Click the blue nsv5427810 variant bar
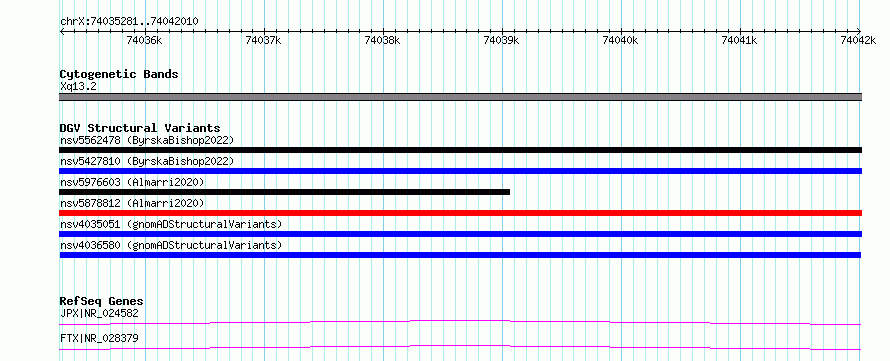 tap(460, 171)
